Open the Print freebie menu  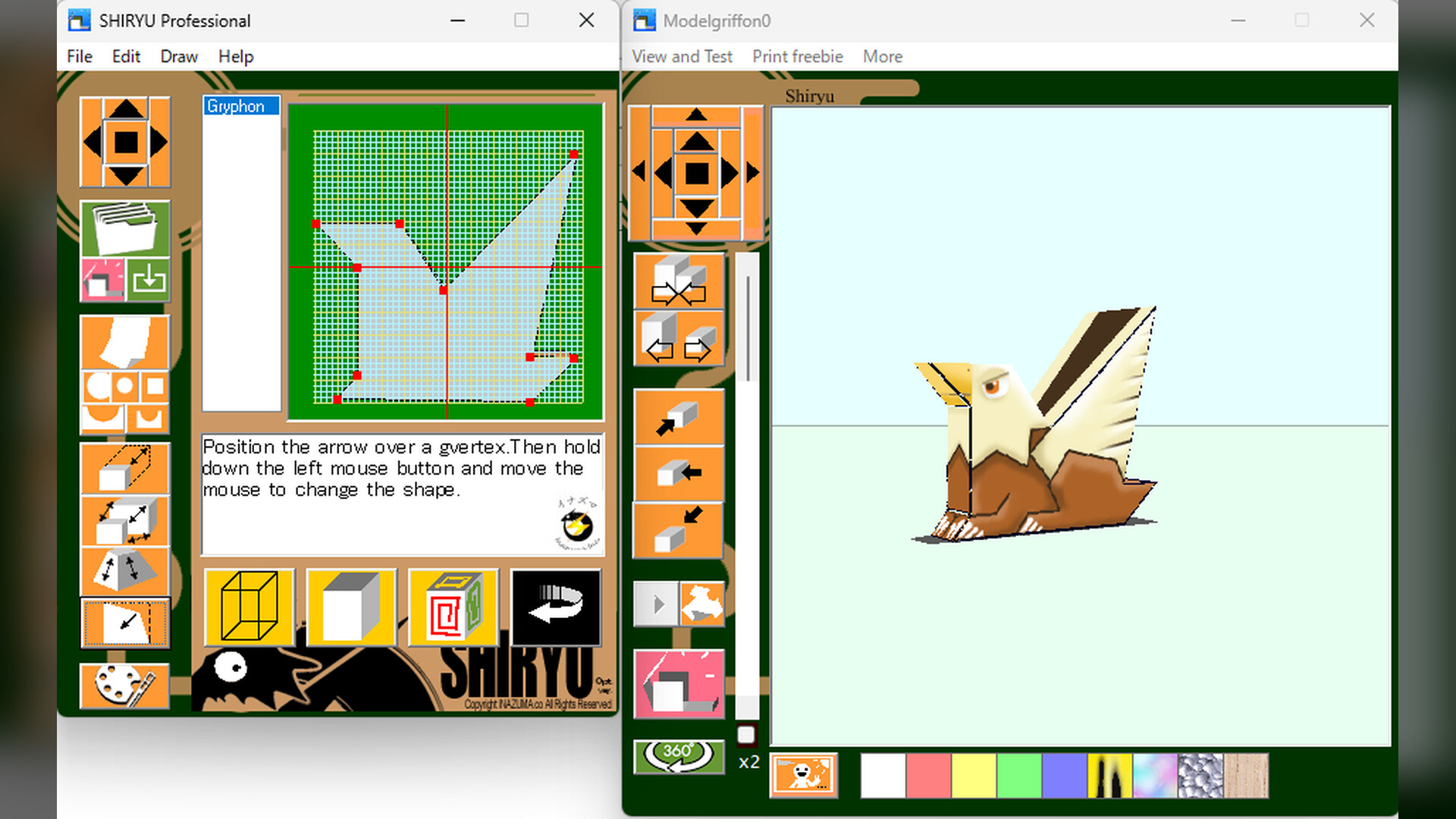(x=798, y=56)
